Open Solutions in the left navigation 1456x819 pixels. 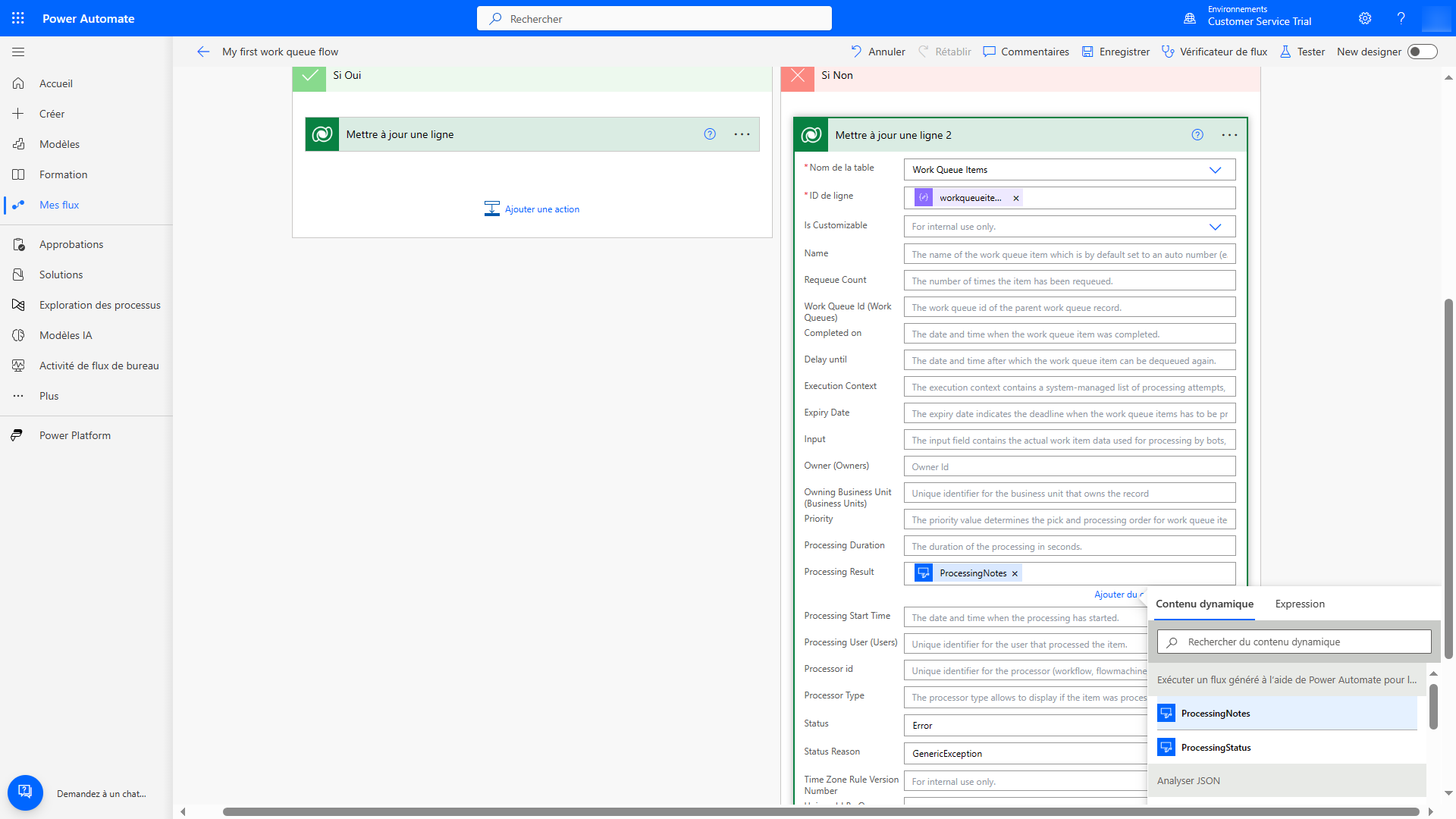point(61,275)
